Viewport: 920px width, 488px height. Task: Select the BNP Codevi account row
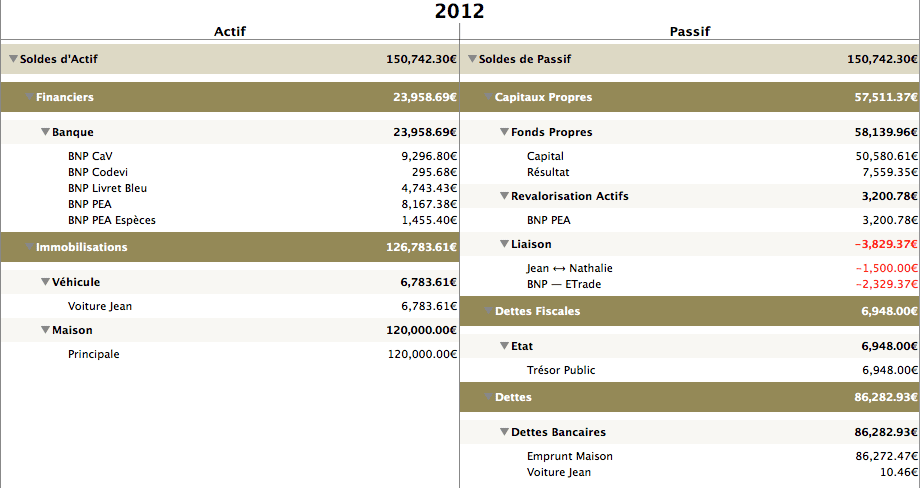(230, 172)
